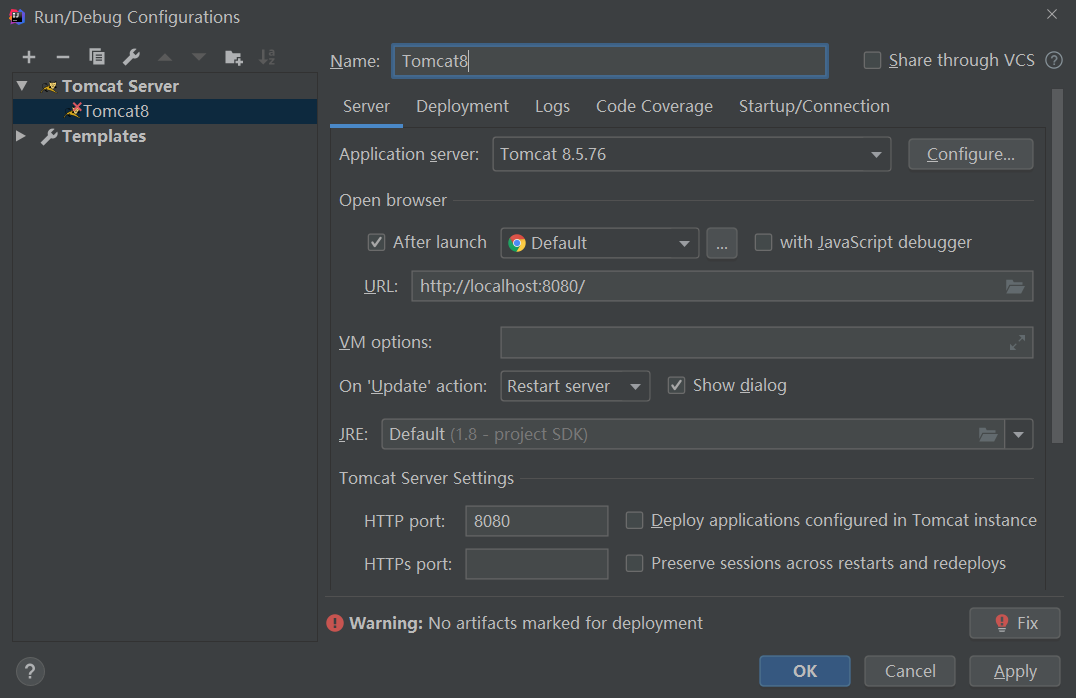This screenshot has height=698, width=1076.
Task: Expand the VM options field icon
Action: click(1017, 343)
